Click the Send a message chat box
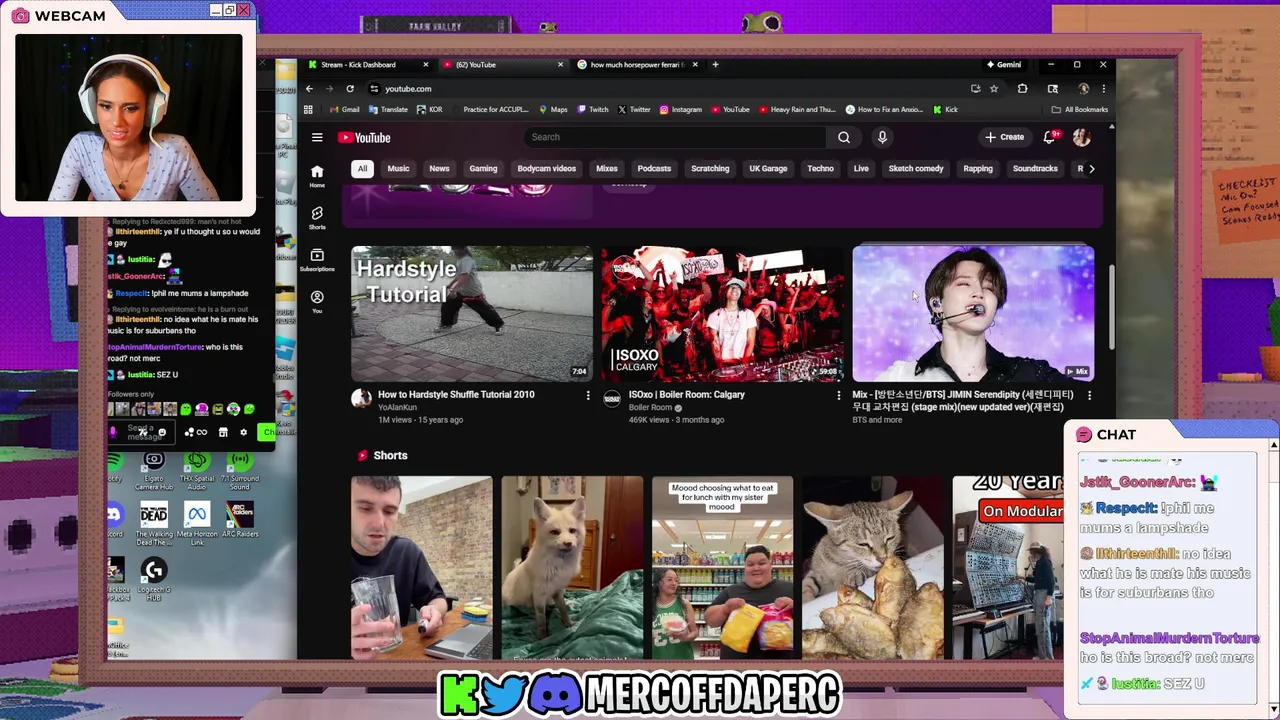 140,432
